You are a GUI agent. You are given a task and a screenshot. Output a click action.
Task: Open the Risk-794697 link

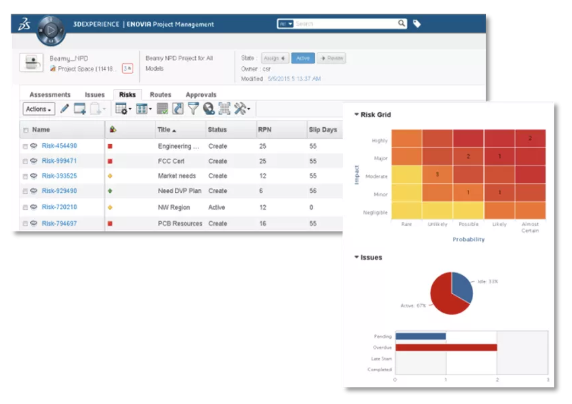59,223
